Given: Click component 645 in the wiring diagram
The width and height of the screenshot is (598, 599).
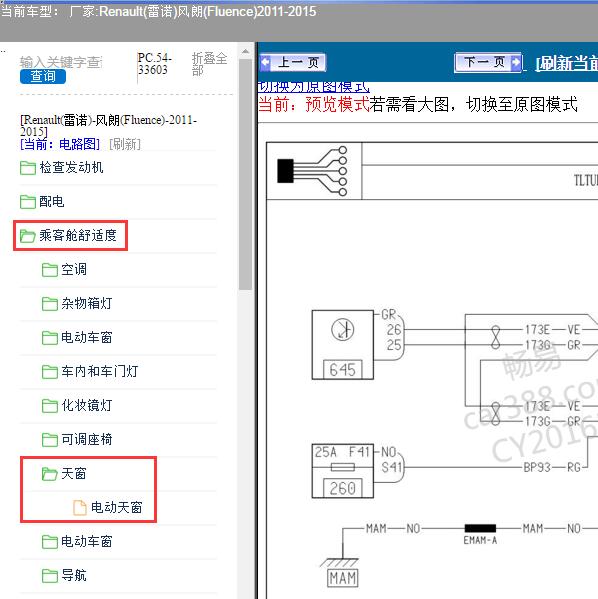Looking at the screenshot, I should click(x=342, y=345).
